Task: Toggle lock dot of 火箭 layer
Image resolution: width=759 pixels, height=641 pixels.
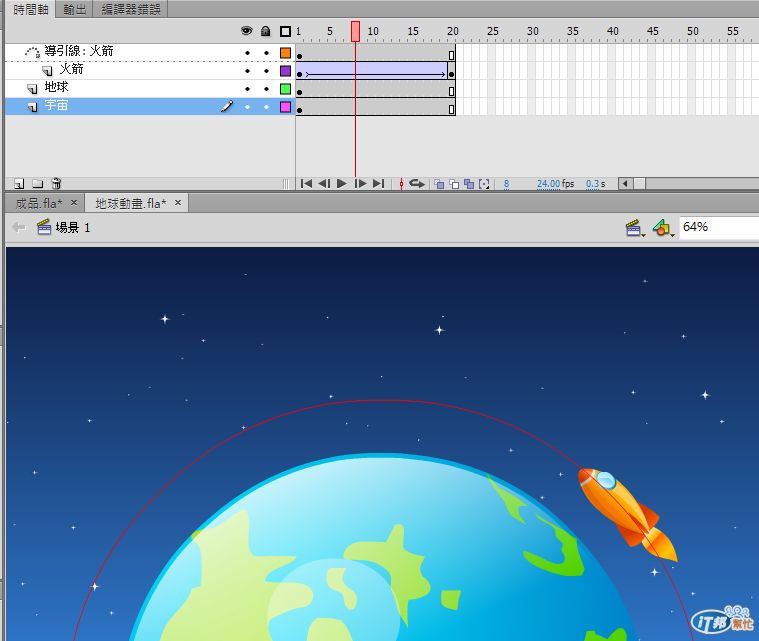Action: click(266, 71)
